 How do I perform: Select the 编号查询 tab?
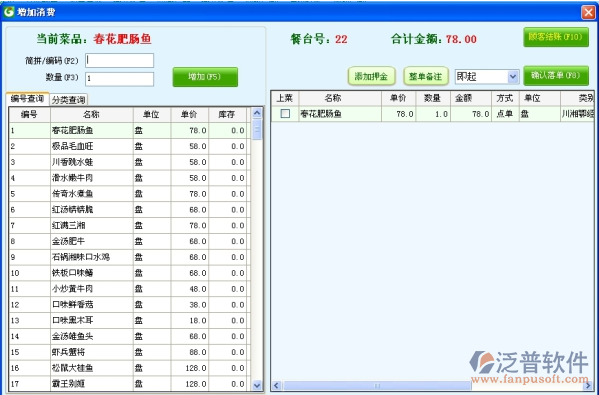28,99
